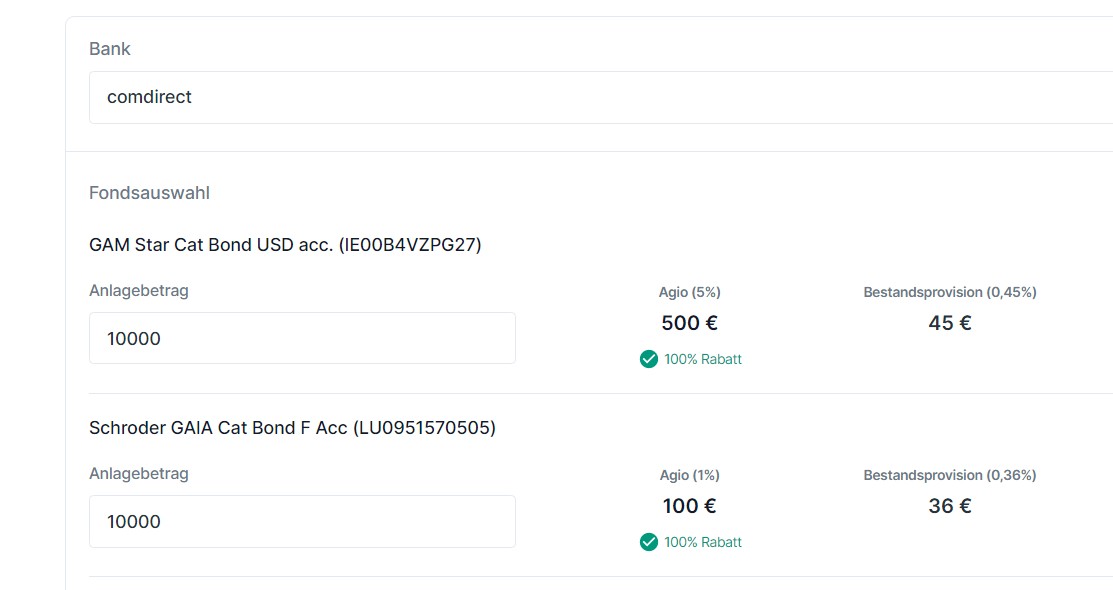Click the 500 € Agio amount
Image resolution: width=1113 pixels, height=590 pixels.
click(690, 323)
